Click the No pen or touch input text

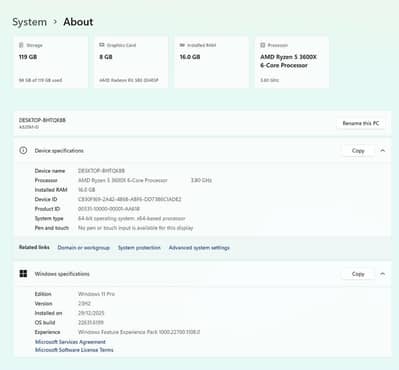[136, 228]
